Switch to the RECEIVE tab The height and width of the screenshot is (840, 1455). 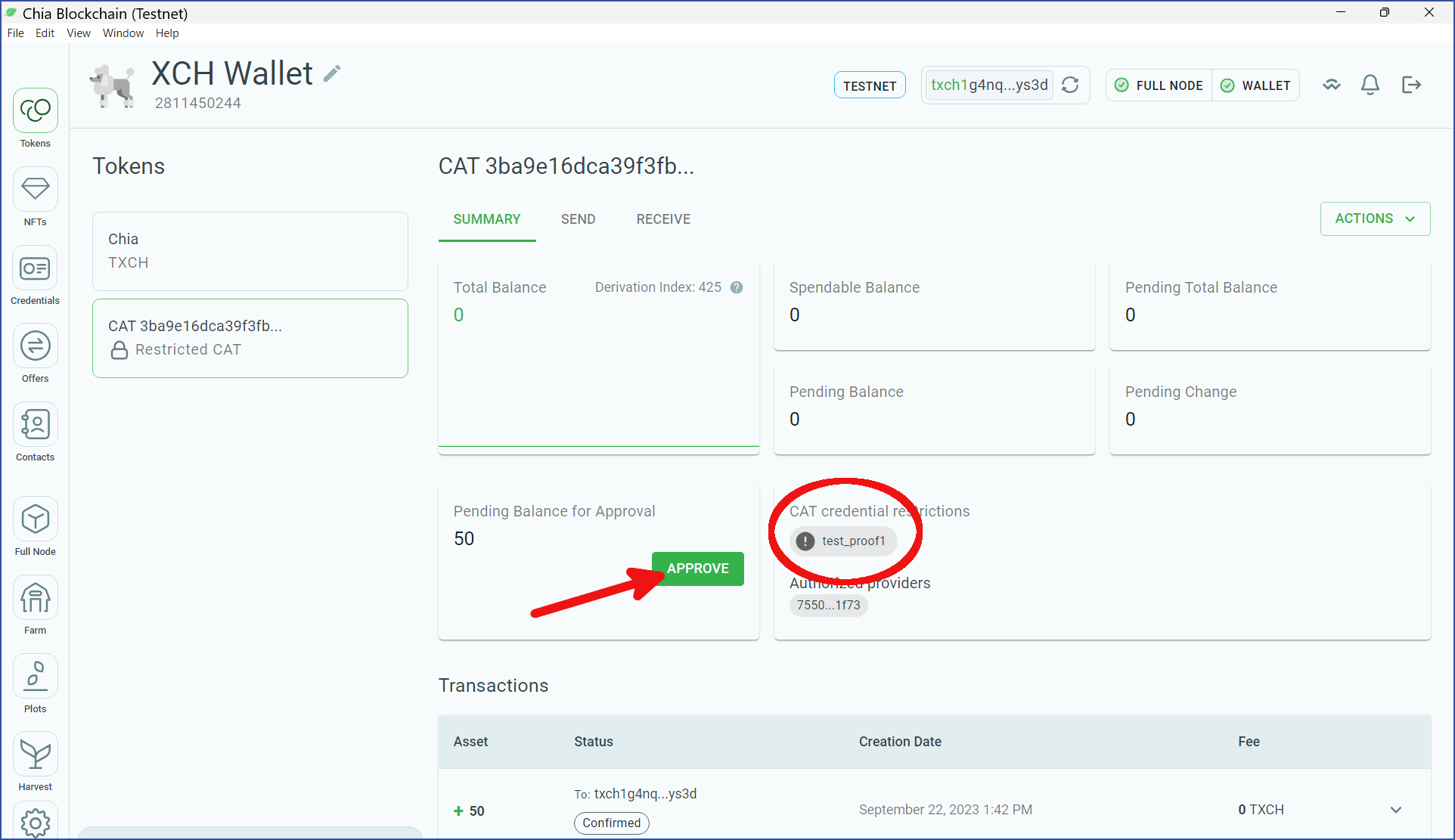point(663,219)
